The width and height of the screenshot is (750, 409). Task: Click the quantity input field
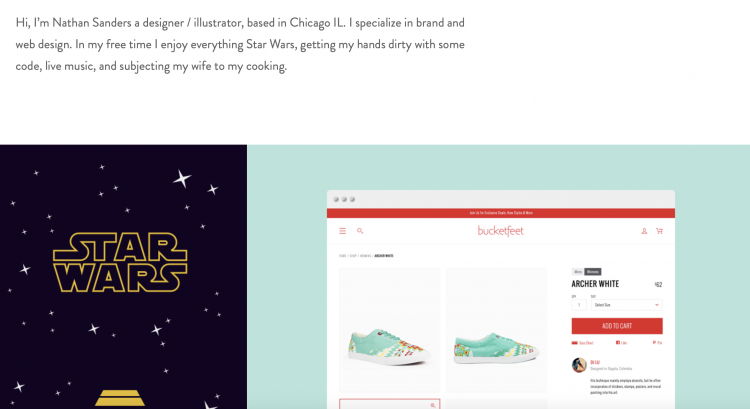tap(579, 305)
